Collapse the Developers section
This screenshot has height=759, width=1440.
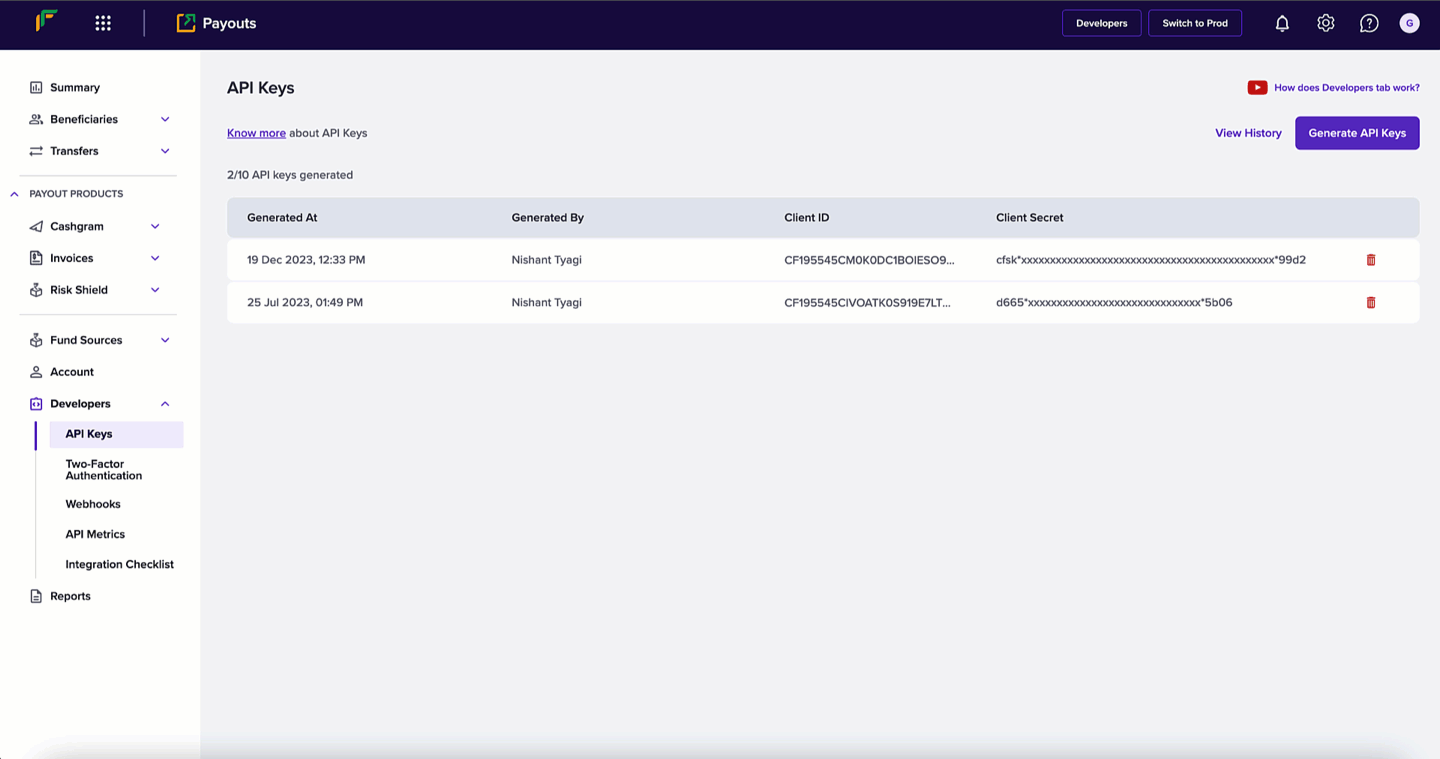pos(164,403)
